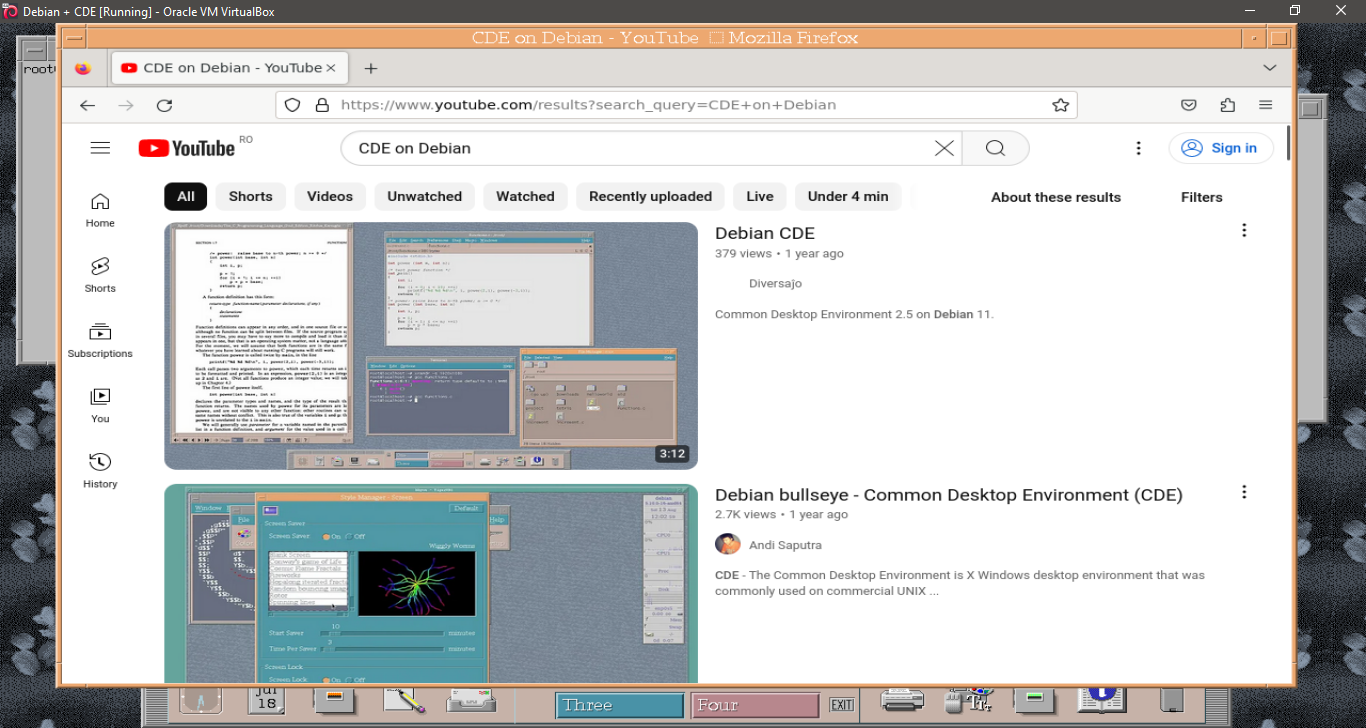This screenshot has width=1366, height=728.
Task: Open History in the left sidebar
Action: click(100, 470)
